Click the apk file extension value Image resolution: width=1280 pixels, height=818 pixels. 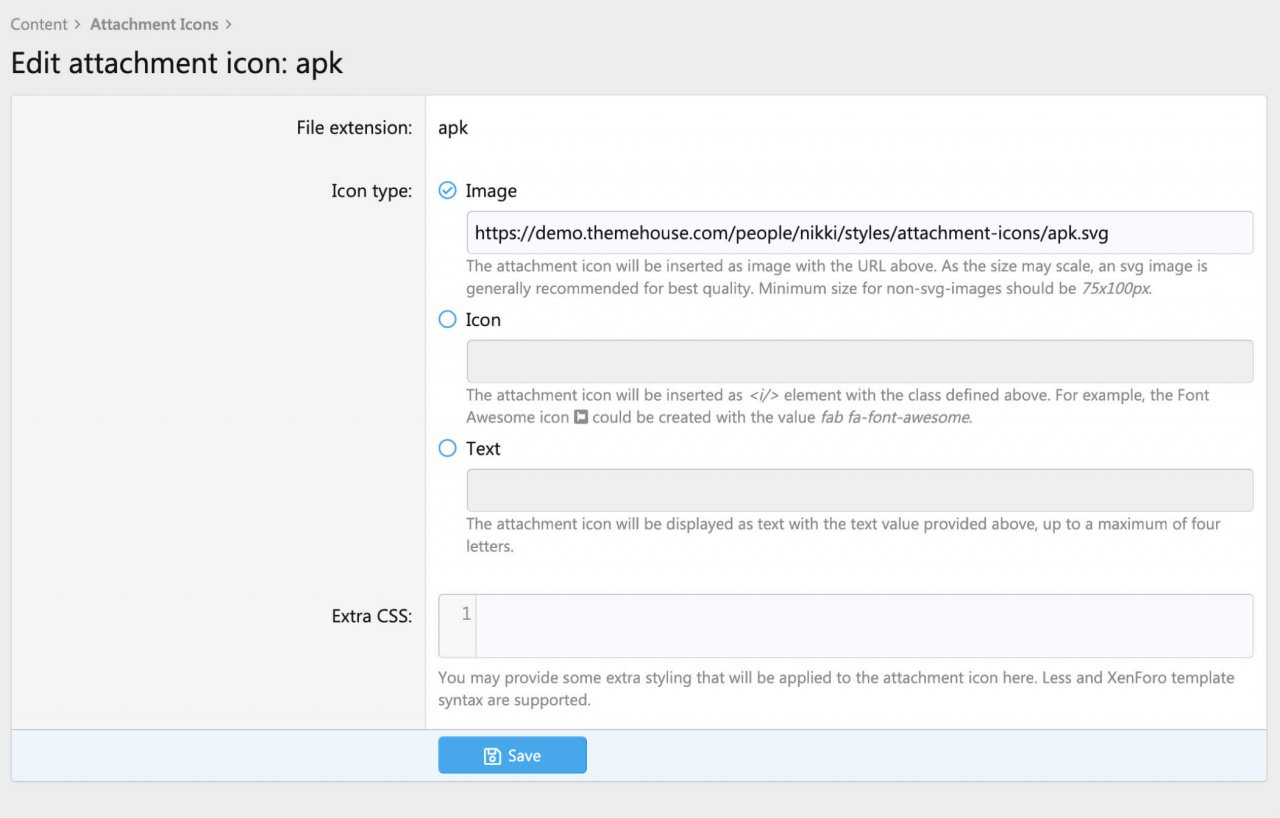(453, 128)
